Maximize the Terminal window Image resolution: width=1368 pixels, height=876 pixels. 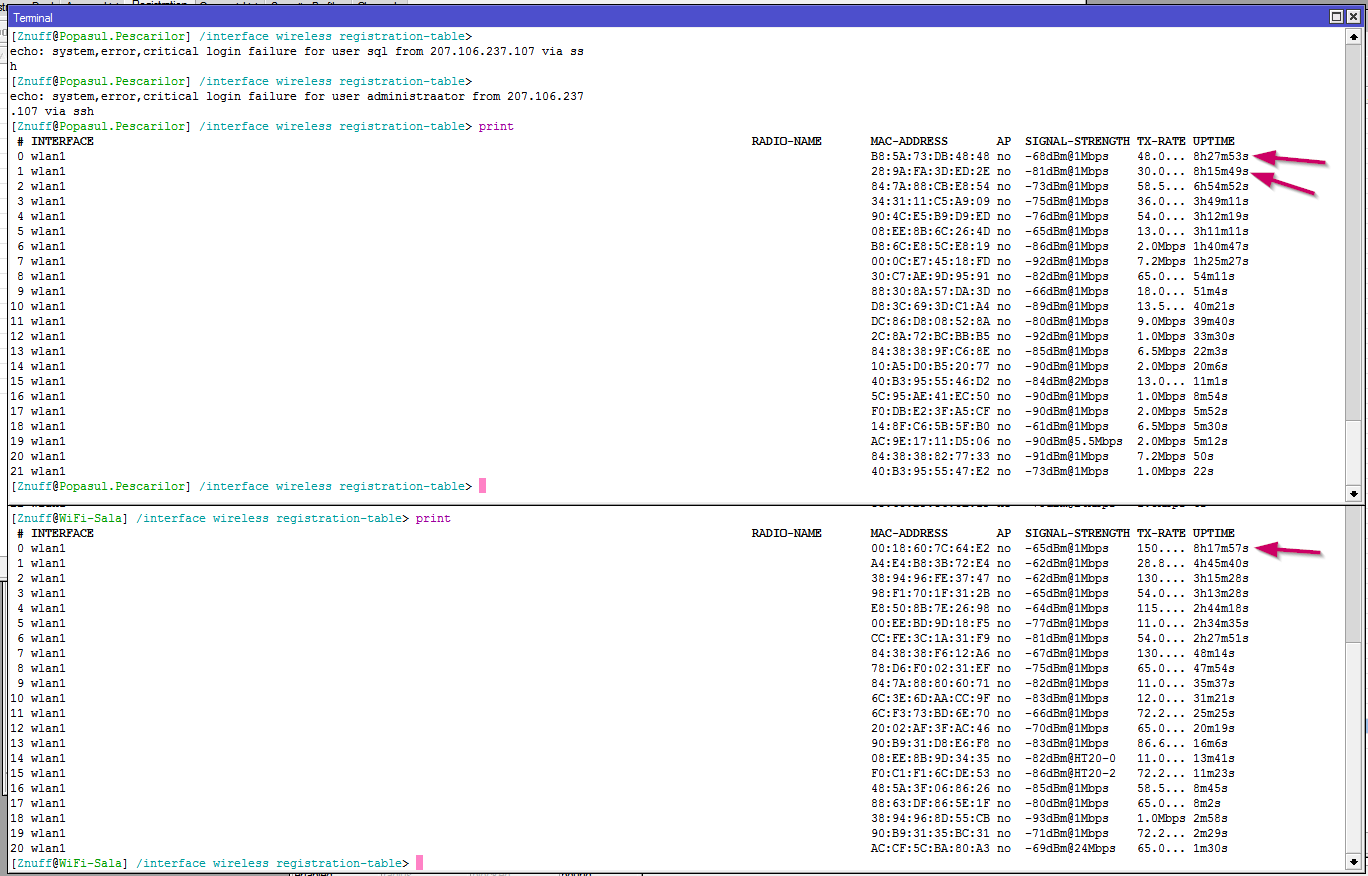1336,17
